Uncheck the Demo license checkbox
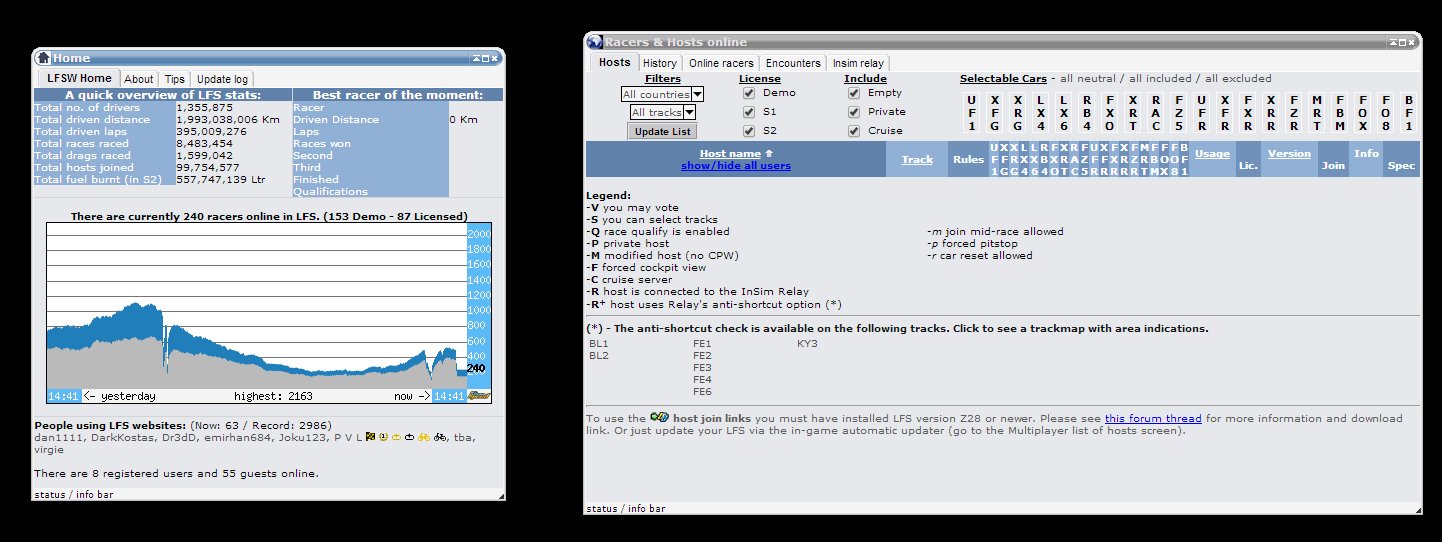Image resolution: width=1442 pixels, height=542 pixels. point(749,93)
